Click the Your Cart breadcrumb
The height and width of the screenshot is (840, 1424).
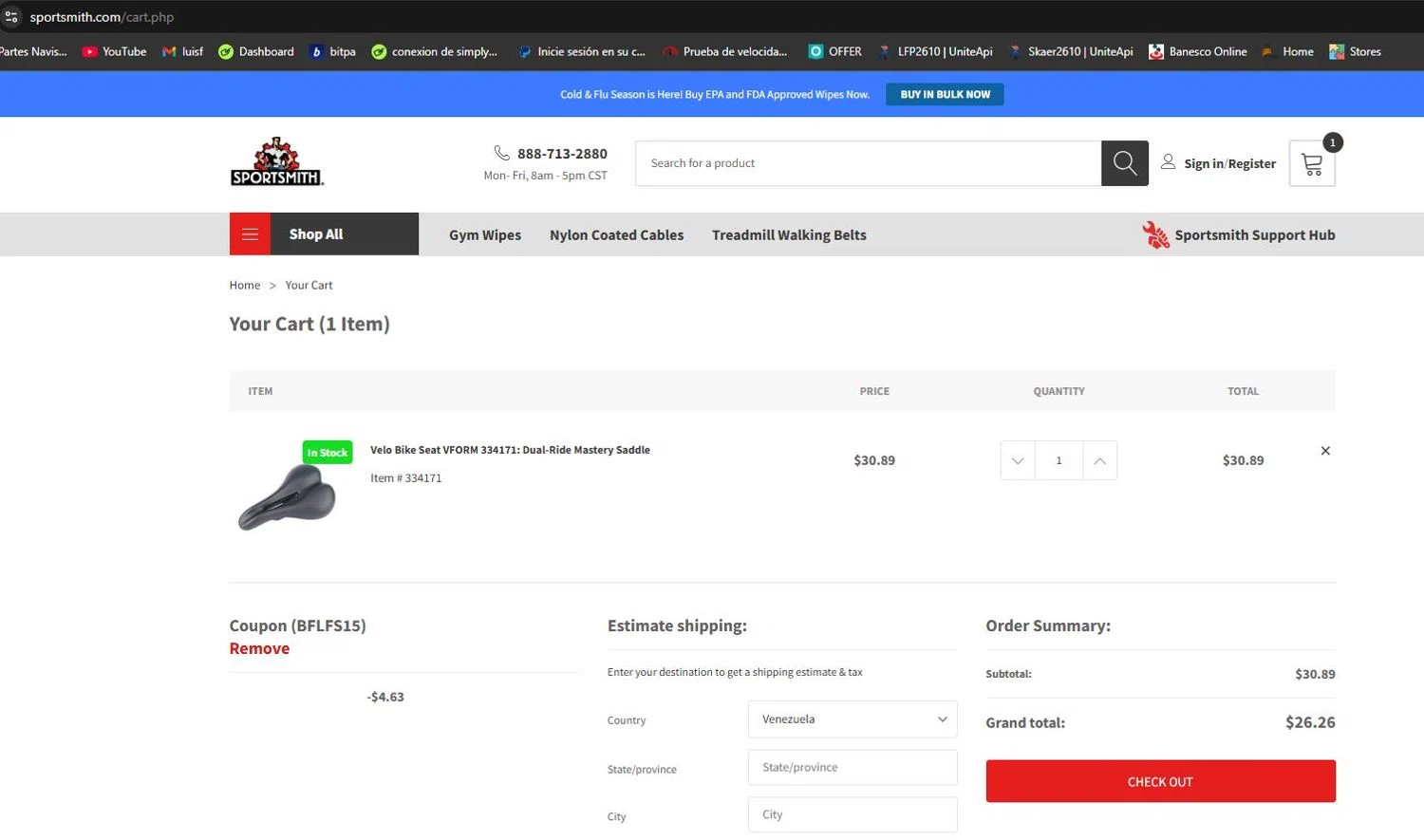[309, 285]
